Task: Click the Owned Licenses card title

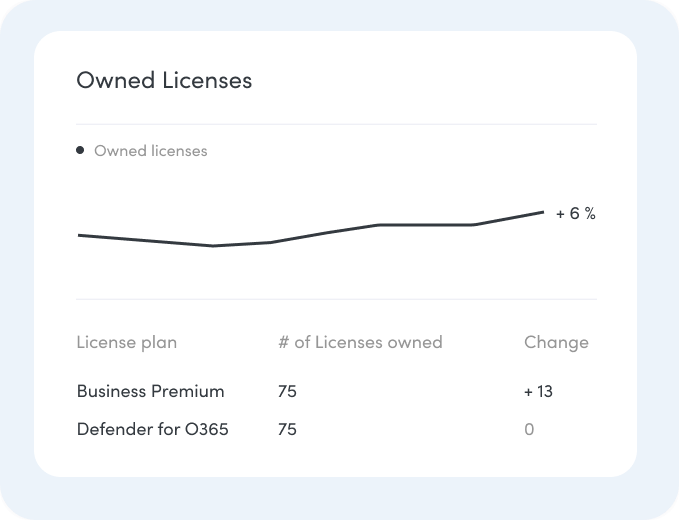Action: tap(164, 81)
